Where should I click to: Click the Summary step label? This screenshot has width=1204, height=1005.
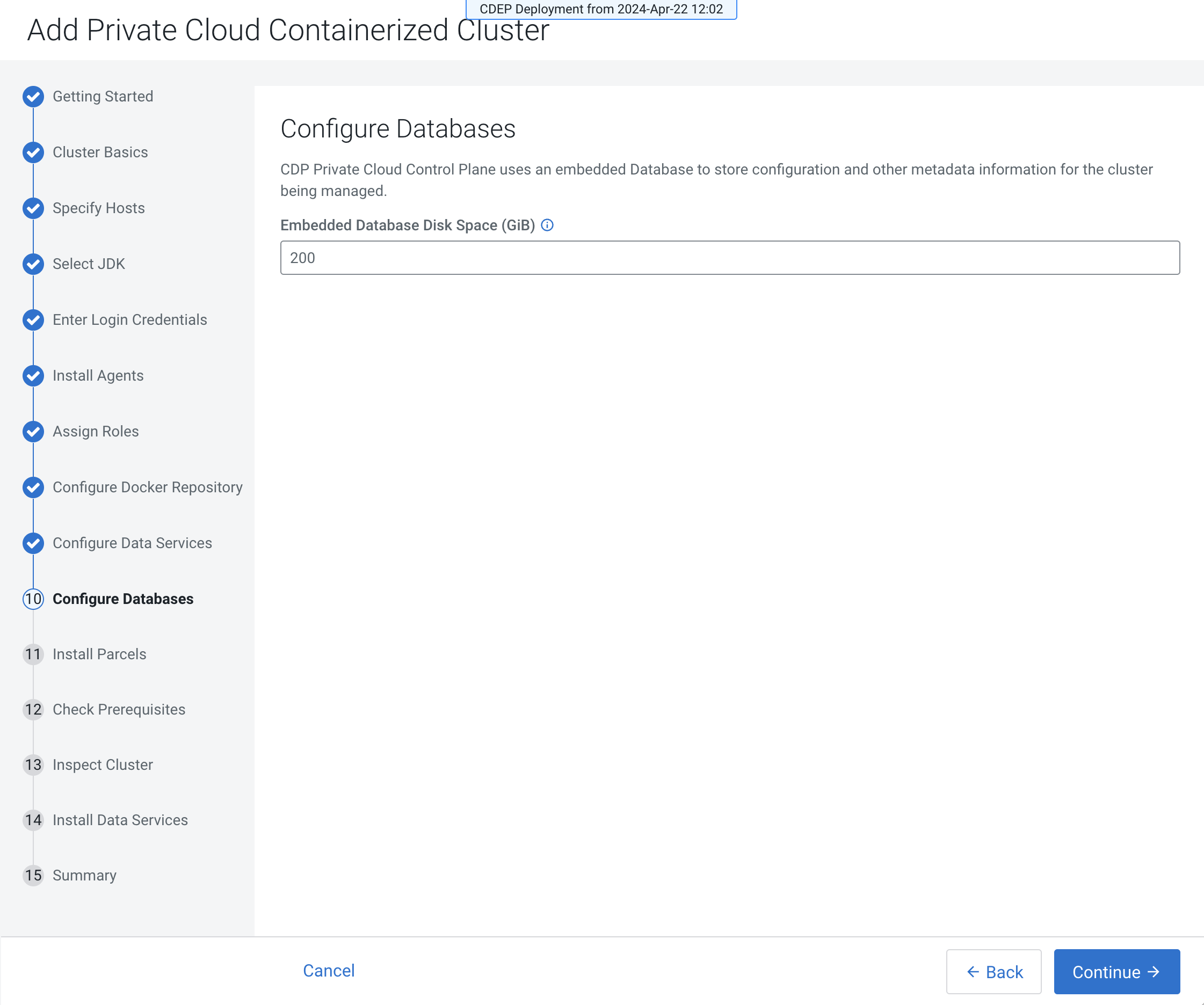pyautogui.click(x=85, y=876)
